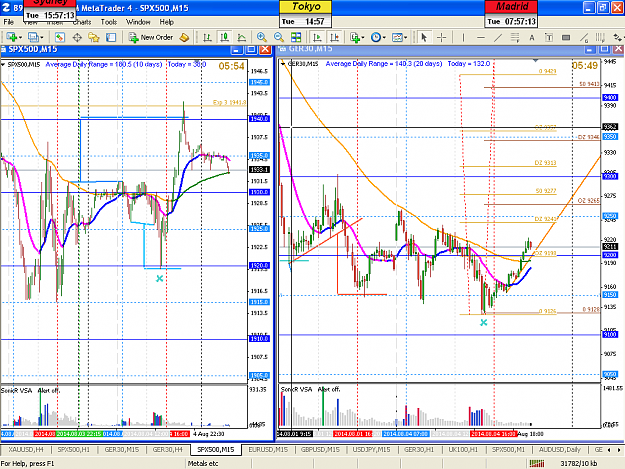
Task: Switch to the GER30,H4 chart tab
Action: click(167, 449)
